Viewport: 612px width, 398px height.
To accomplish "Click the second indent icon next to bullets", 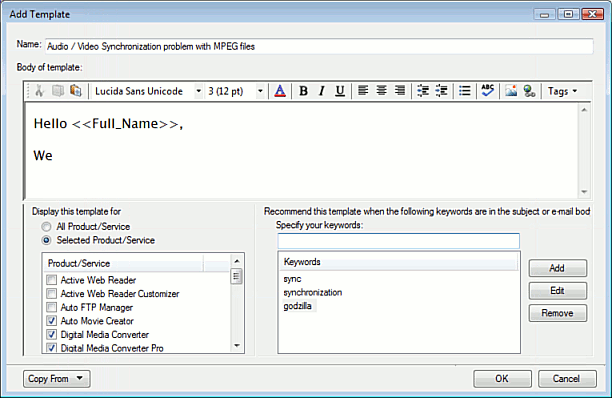I will pos(441,91).
